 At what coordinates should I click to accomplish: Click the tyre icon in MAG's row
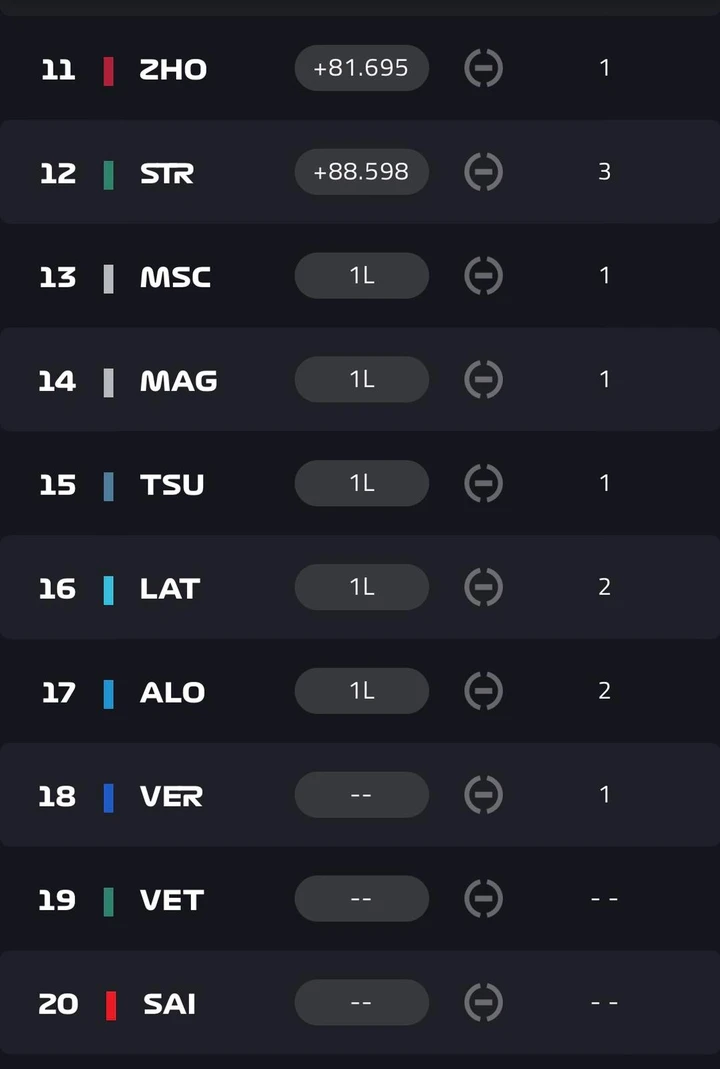(x=483, y=379)
